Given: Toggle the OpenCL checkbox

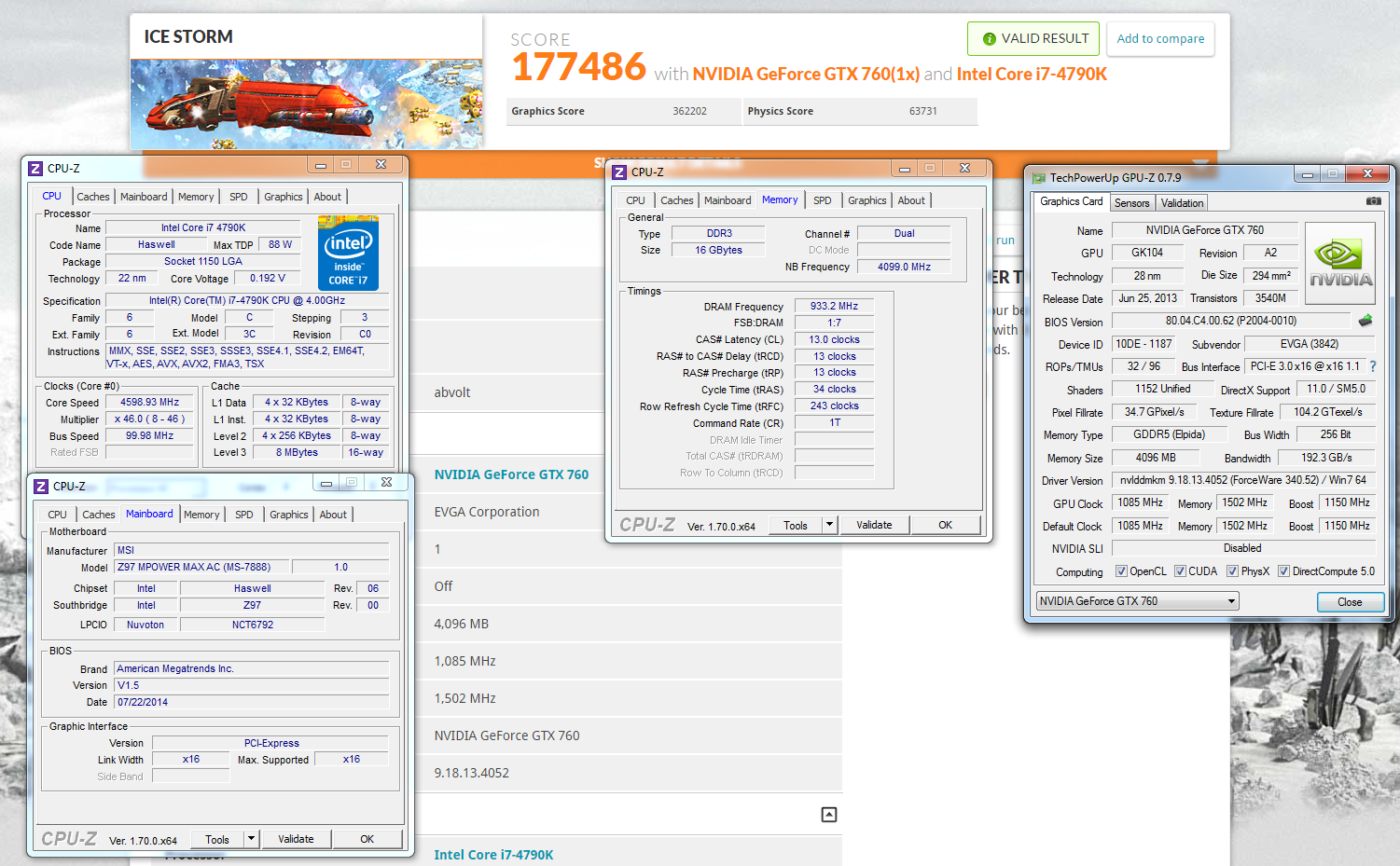Looking at the screenshot, I should tap(1121, 571).
